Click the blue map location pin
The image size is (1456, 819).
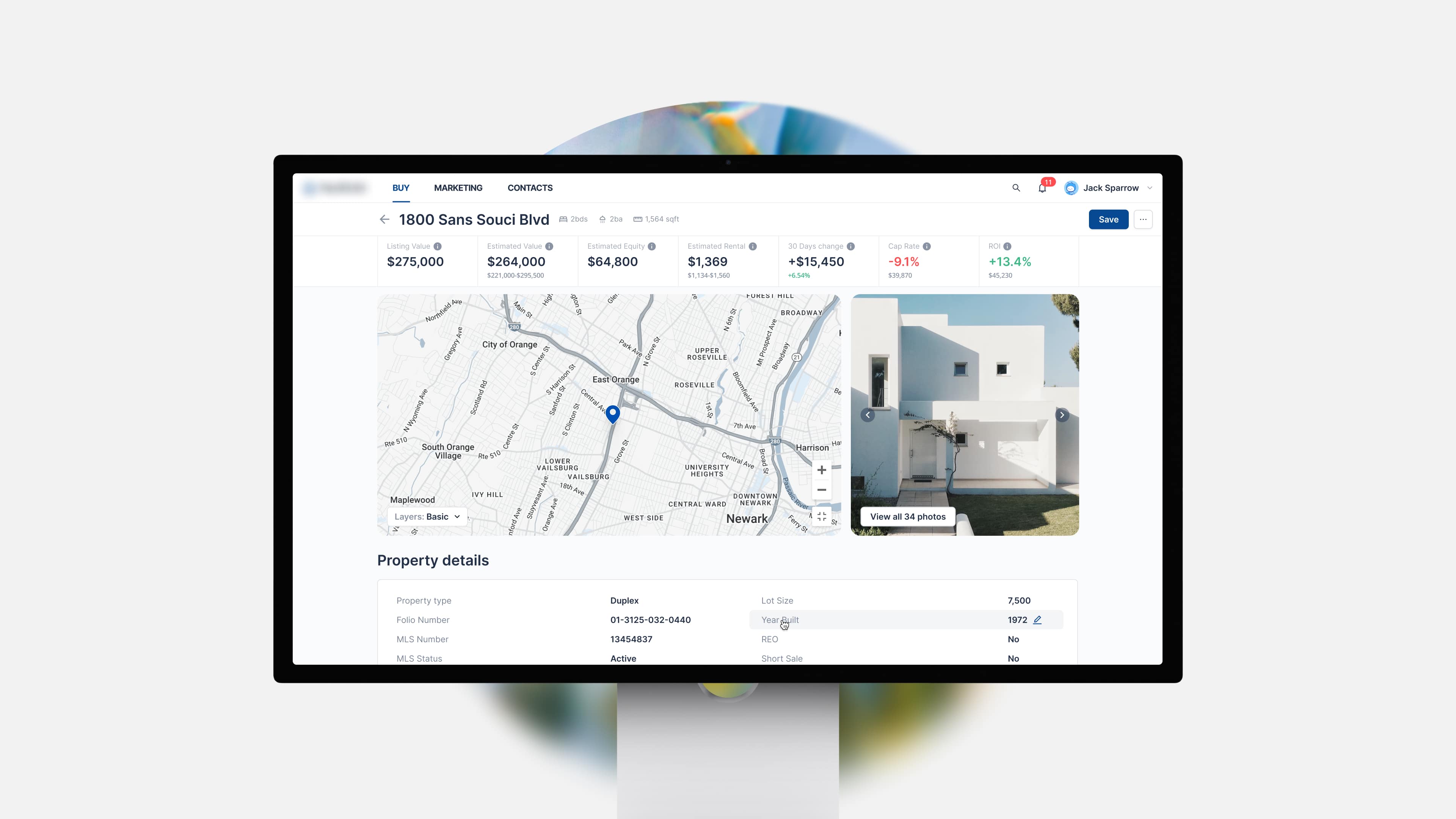[x=613, y=414]
